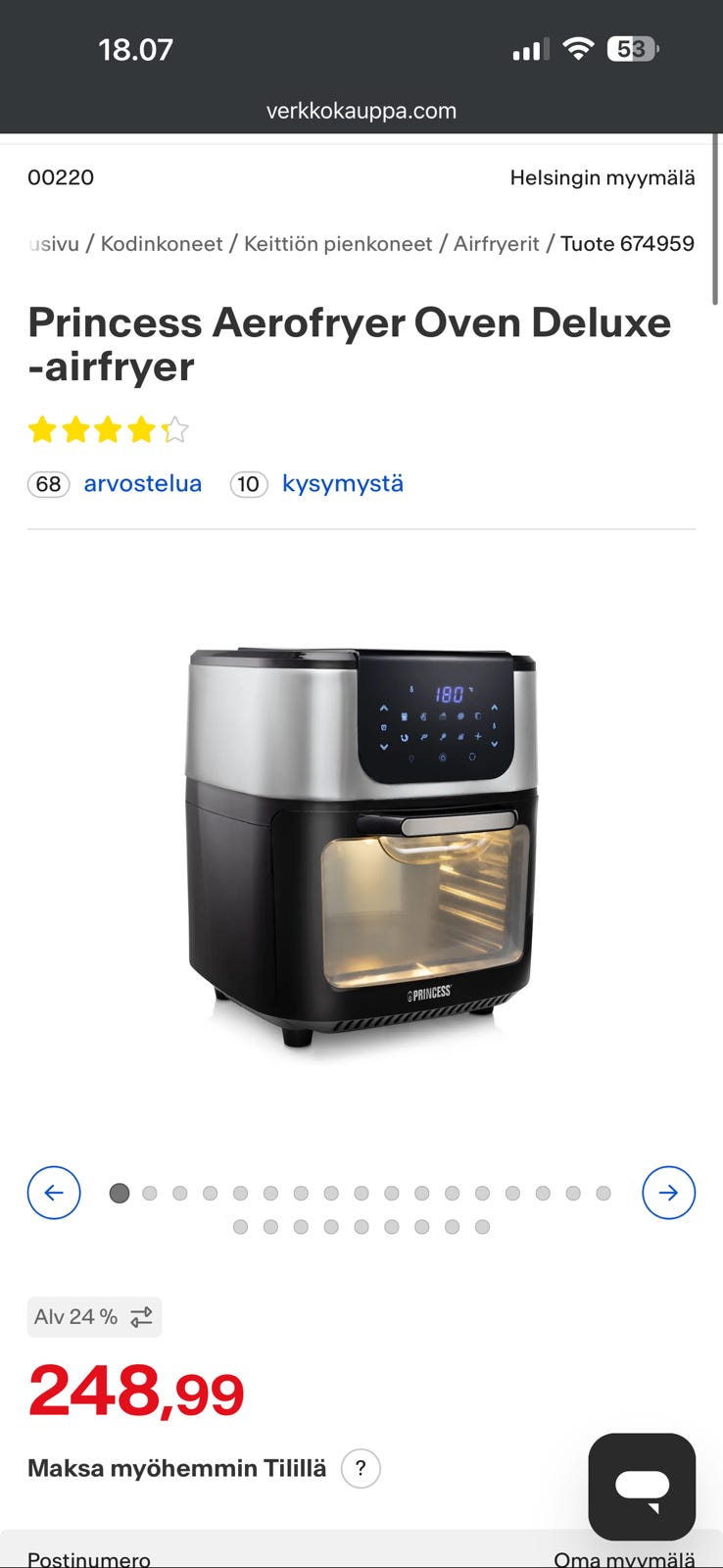Viewport: 723px width, 1568px height.
Task: Show the previous product image
Action: point(54,1193)
